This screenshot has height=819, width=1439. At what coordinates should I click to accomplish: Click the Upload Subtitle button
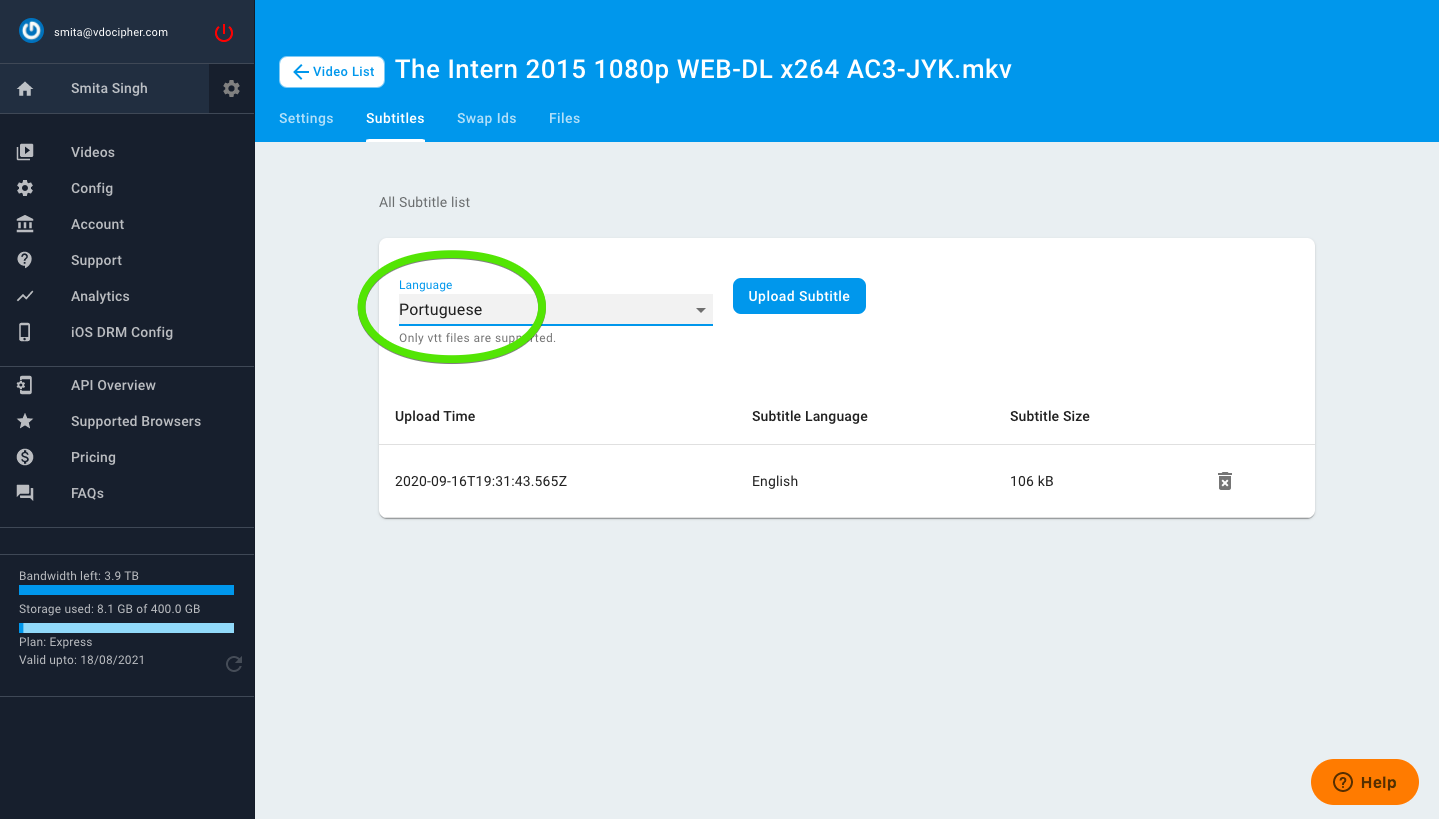(x=799, y=296)
